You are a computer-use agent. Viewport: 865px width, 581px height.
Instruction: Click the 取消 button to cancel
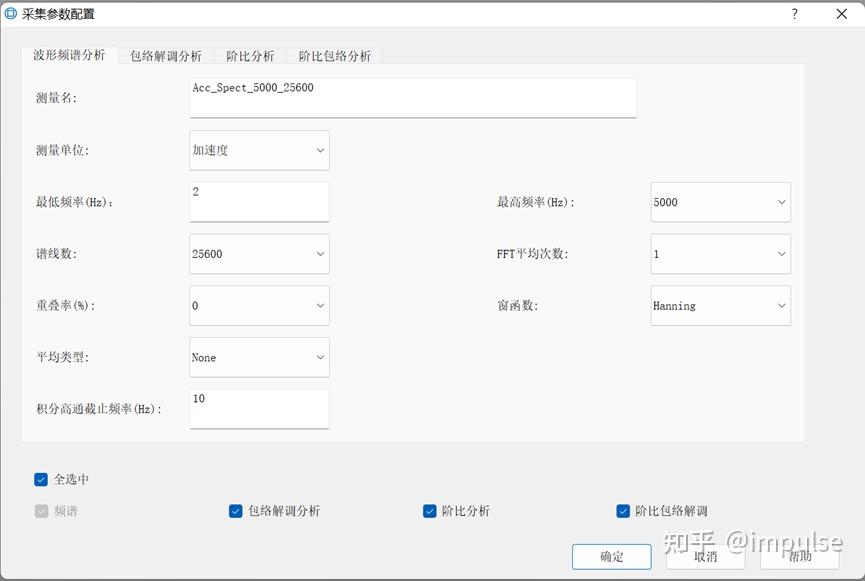point(705,556)
